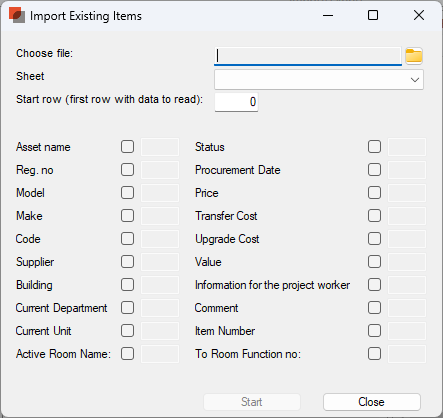Open the folder browse icon for file
The height and width of the screenshot is (418, 443).
tap(414, 55)
